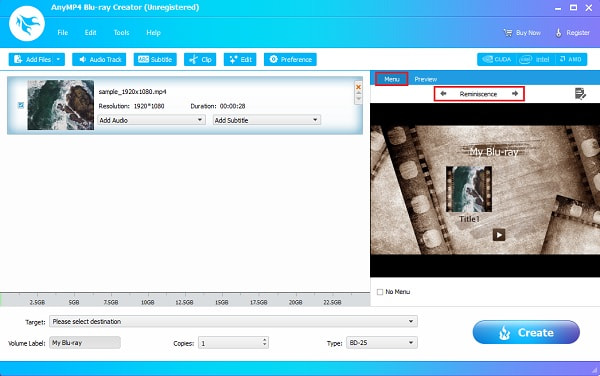
Task: Open the Add Subtitle dropdown
Action: 267,120
